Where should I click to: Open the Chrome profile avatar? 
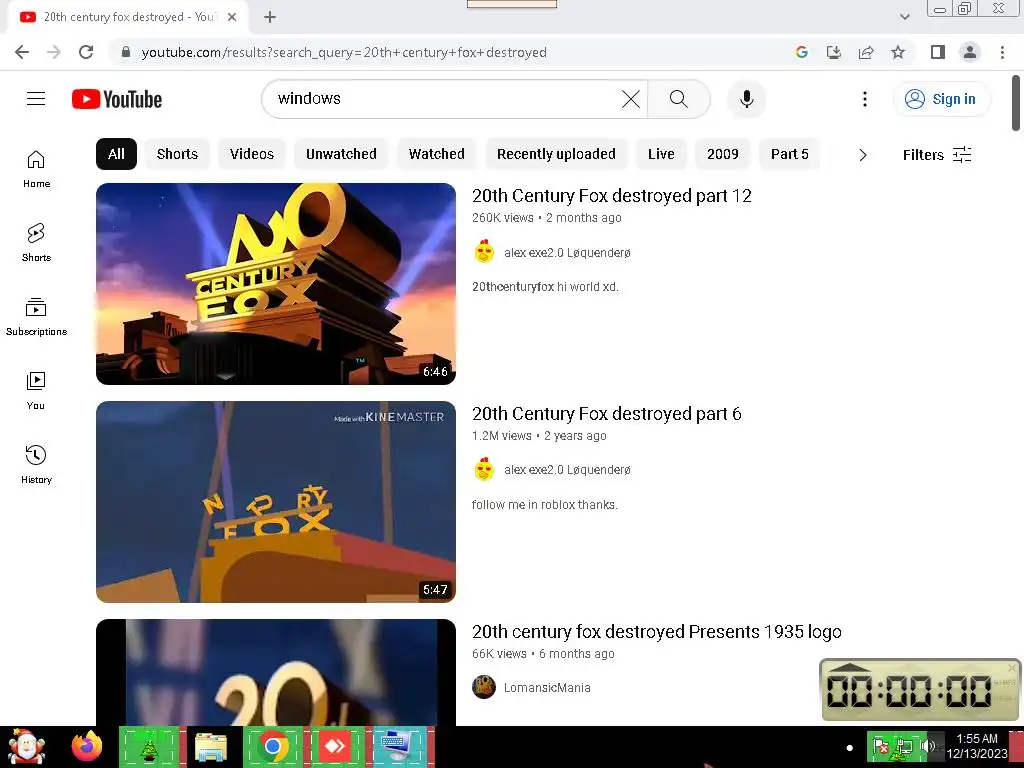pos(970,52)
